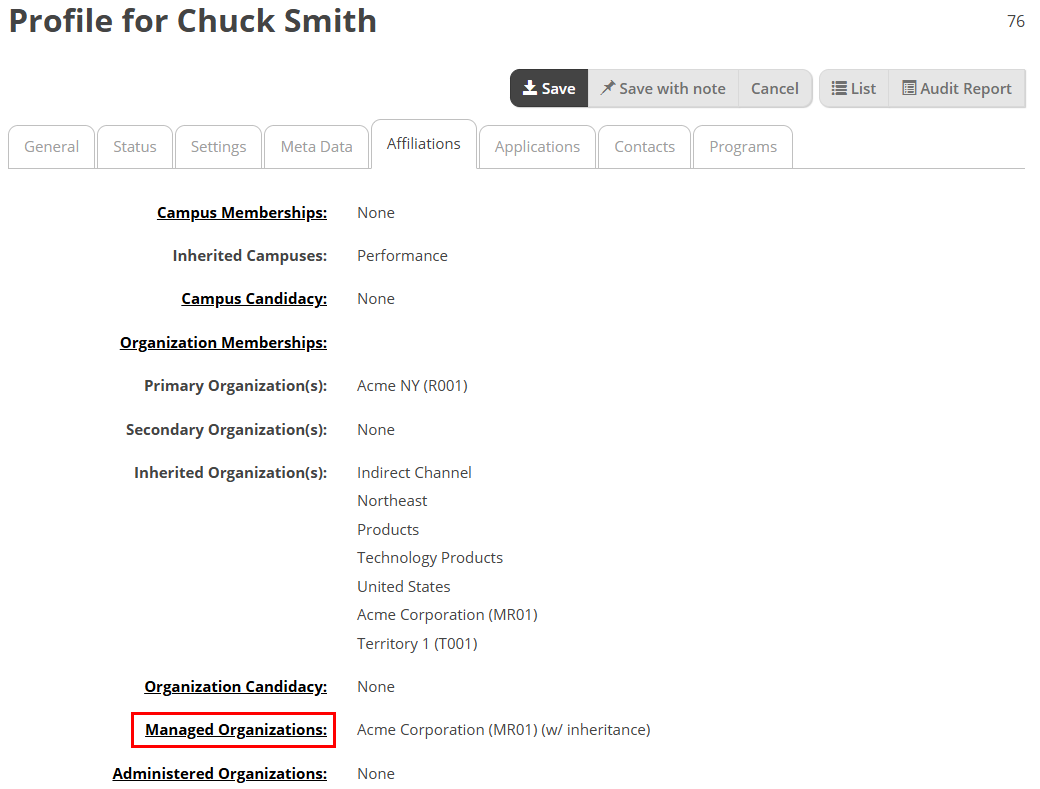Click the Save with note button label
1040x789 pixels.
point(672,88)
